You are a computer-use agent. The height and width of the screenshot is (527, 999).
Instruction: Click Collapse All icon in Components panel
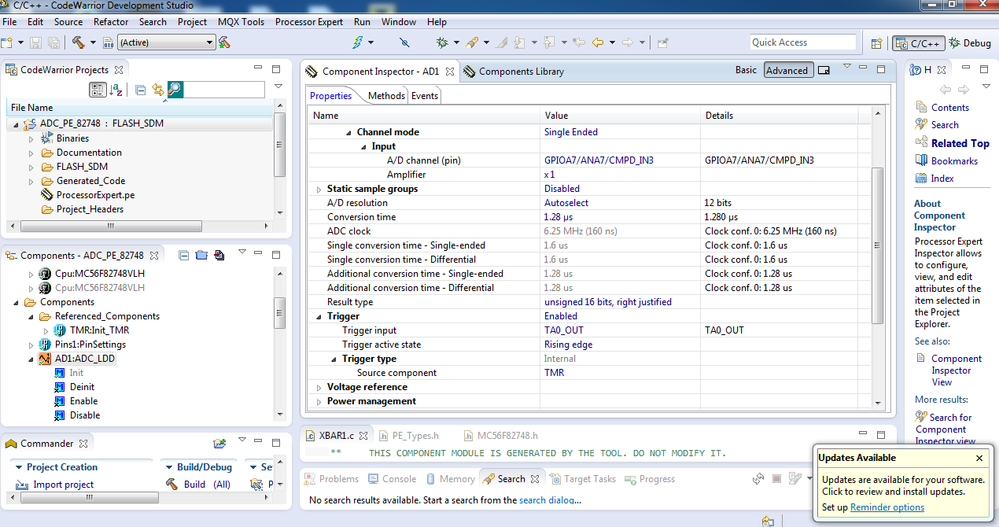(183, 256)
